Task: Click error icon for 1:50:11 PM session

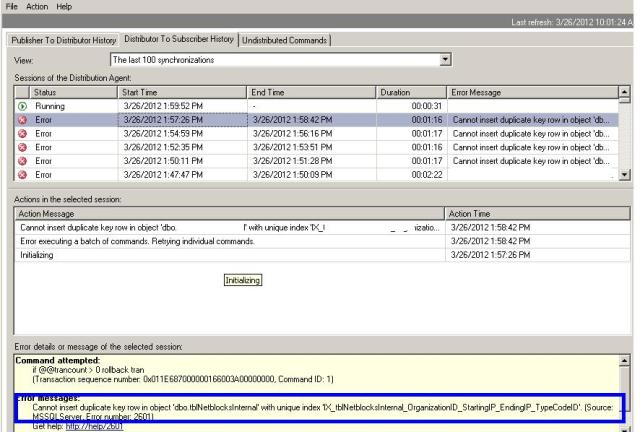Action: pyautogui.click(x=22, y=161)
